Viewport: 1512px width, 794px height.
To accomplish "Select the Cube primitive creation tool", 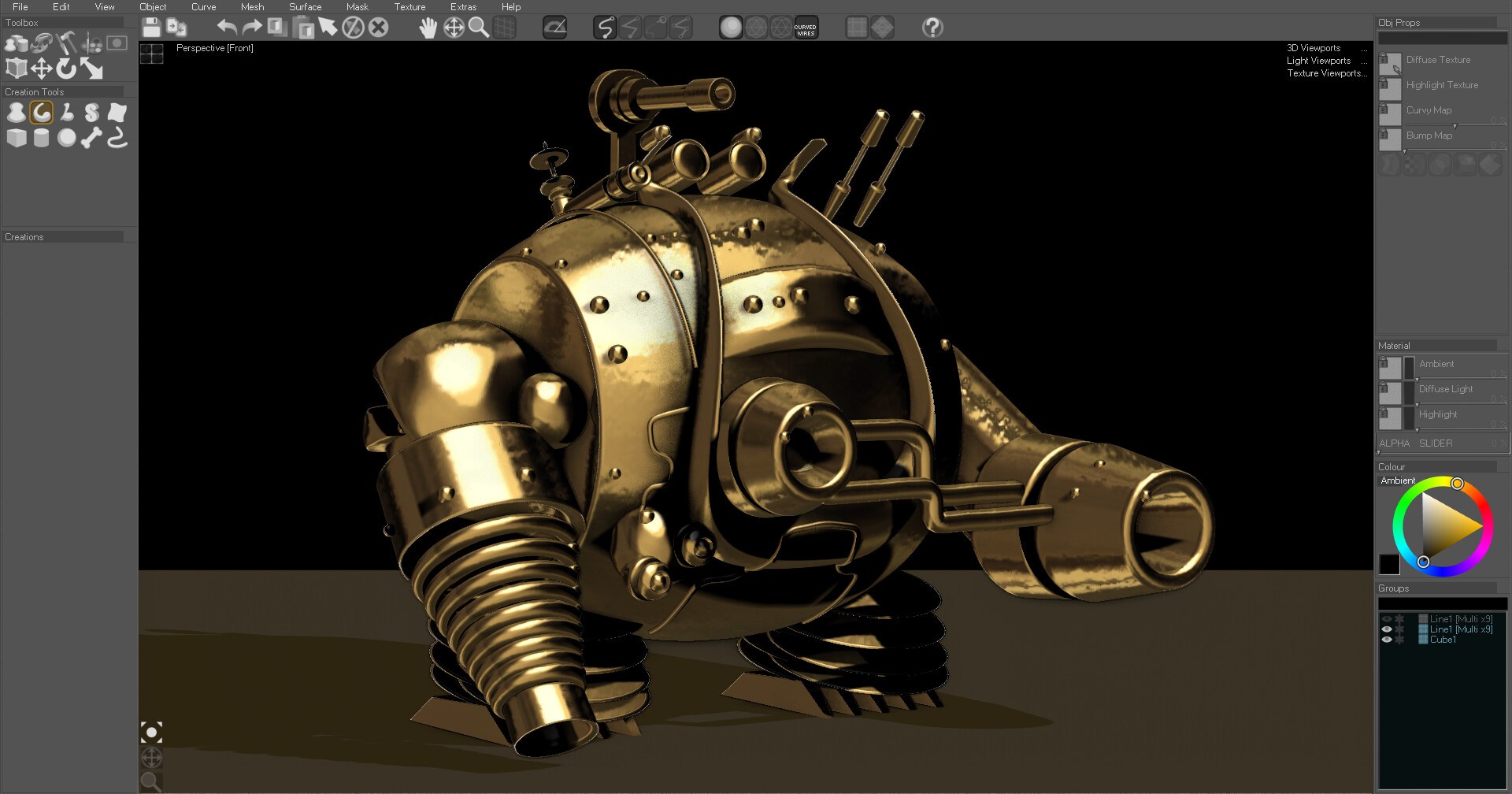I will pyautogui.click(x=16, y=139).
